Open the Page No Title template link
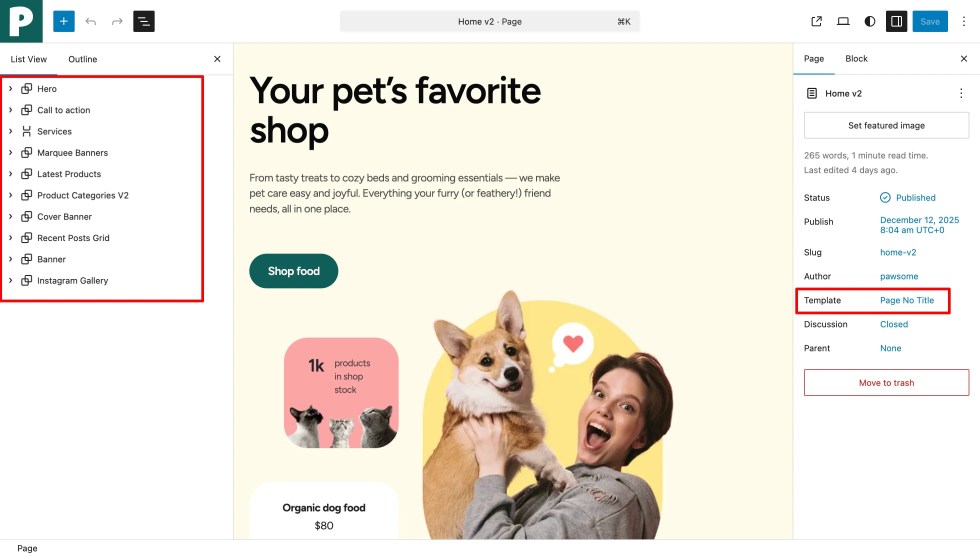This screenshot has width=980, height=556. click(907, 300)
